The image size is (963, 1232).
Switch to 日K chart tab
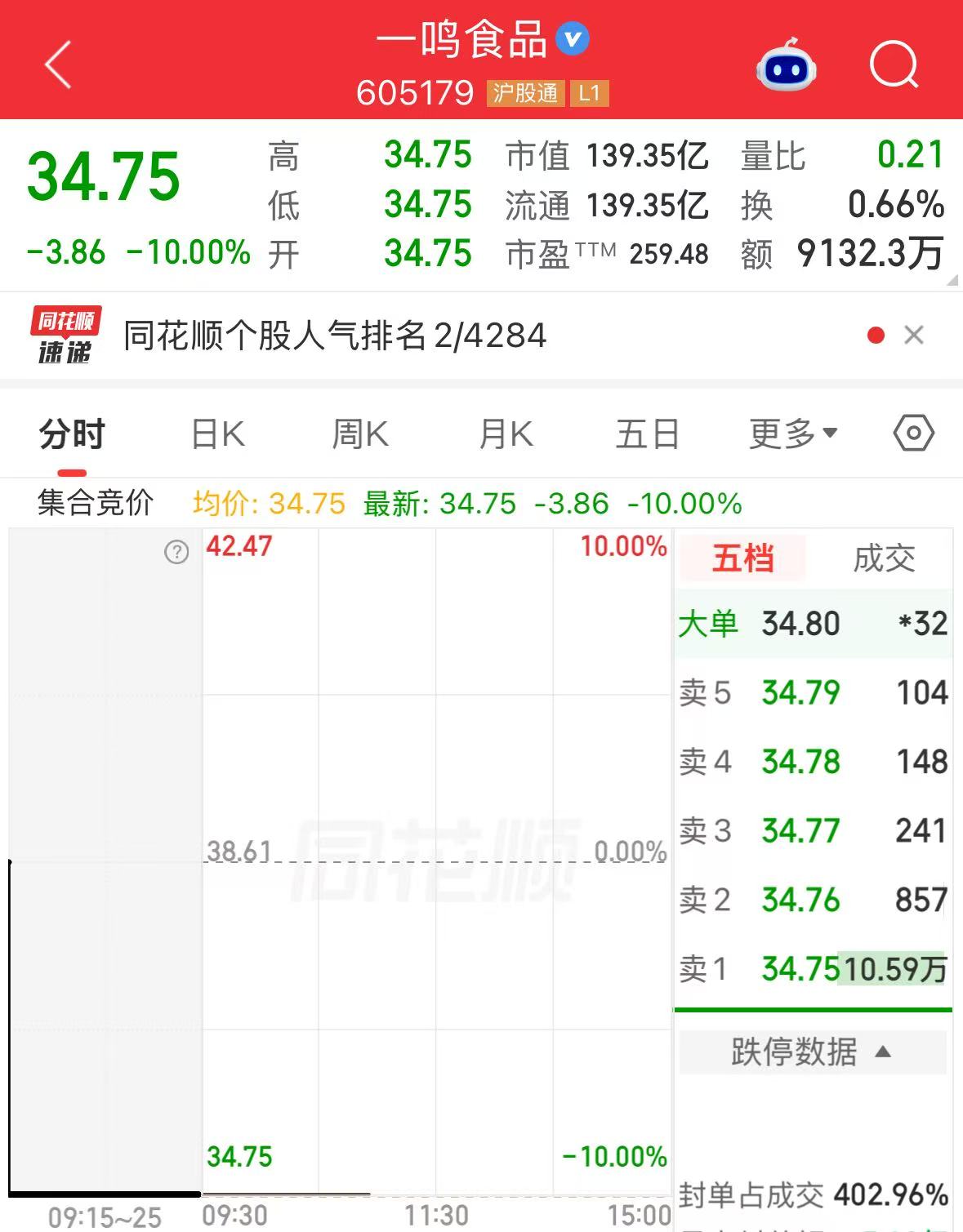pyautogui.click(x=217, y=434)
